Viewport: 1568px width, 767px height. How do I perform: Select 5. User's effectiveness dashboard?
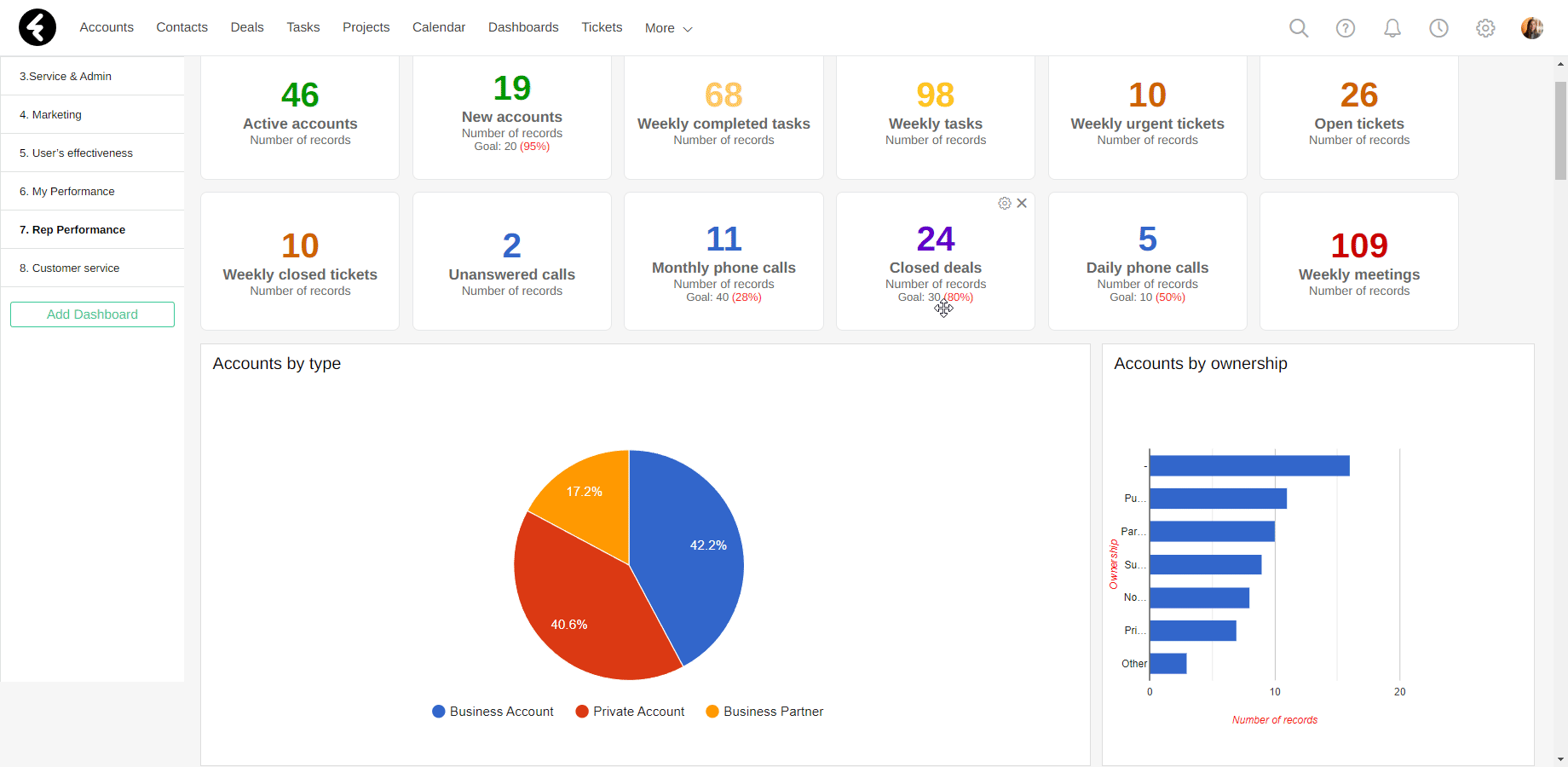click(x=92, y=153)
